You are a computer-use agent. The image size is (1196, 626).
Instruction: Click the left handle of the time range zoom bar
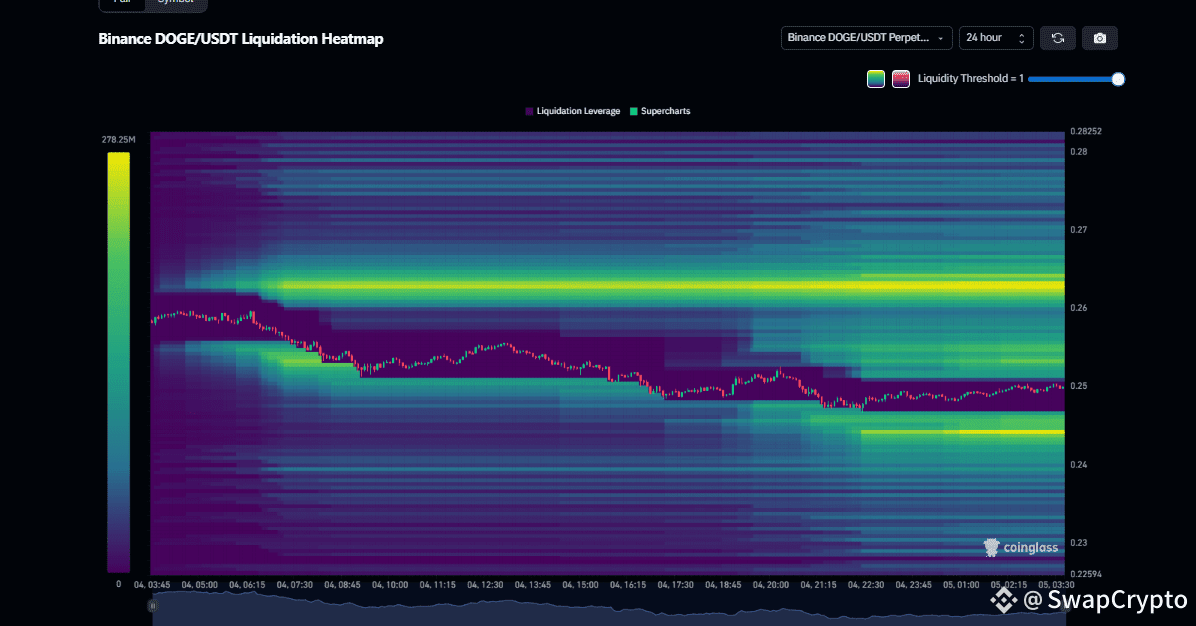[x=152, y=605]
